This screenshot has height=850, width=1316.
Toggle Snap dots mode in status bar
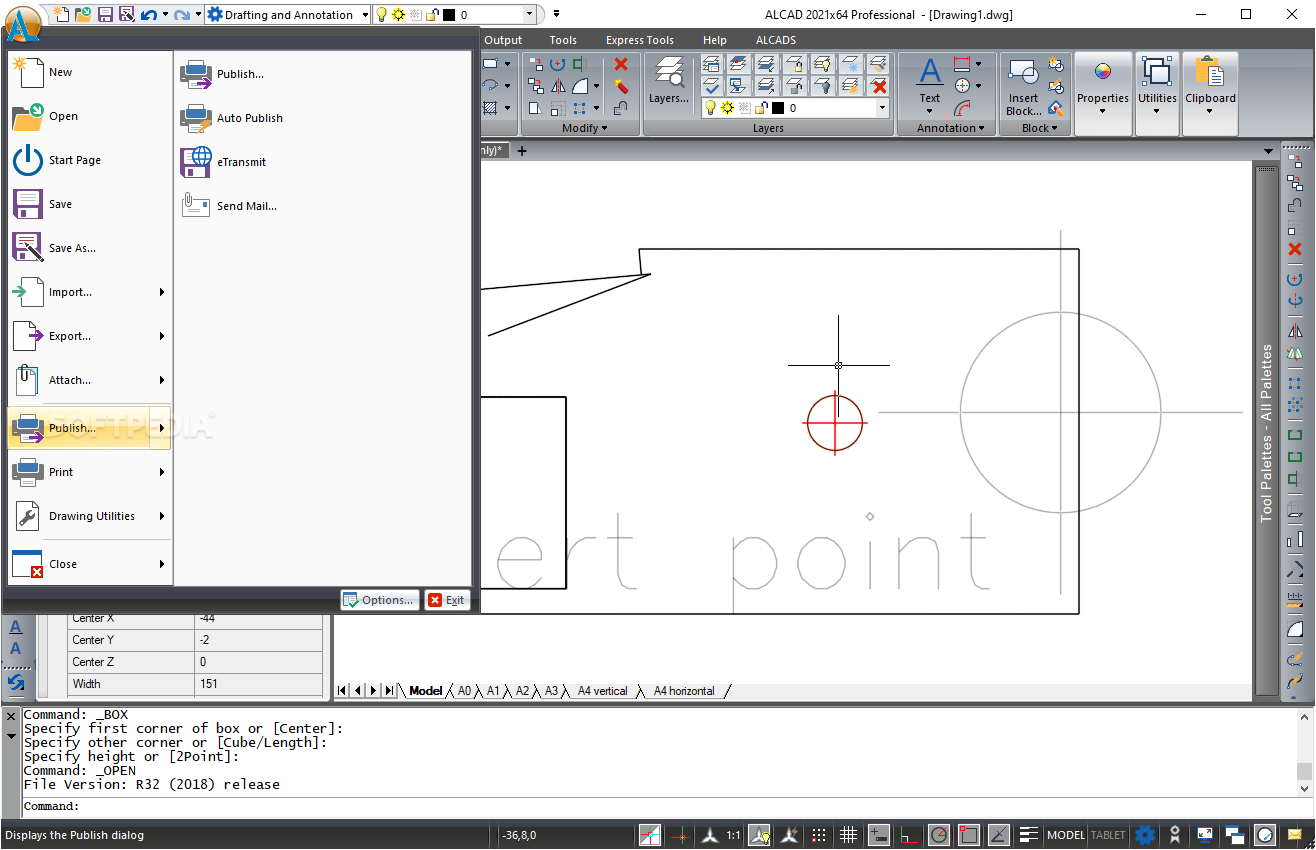click(819, 835)
